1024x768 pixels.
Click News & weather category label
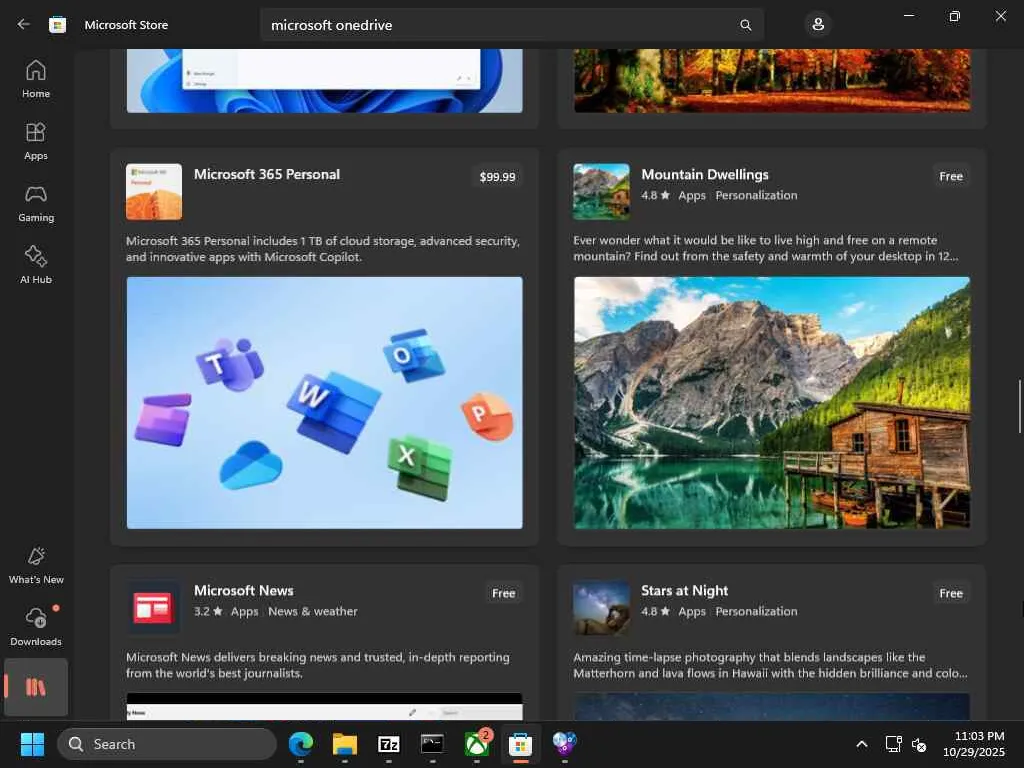pos(313,611)
